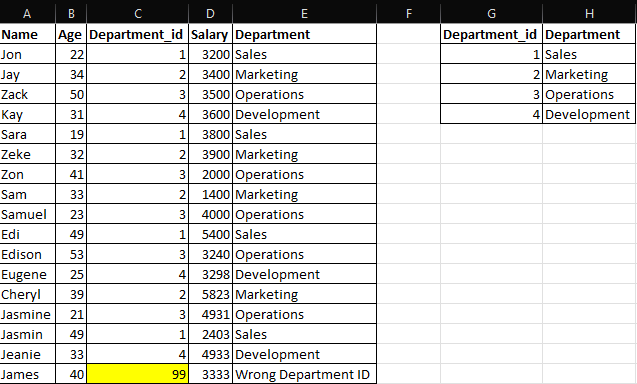Click 'Department' header in column H
Screen dimensions: 637x384
click(x=589, y=34)
